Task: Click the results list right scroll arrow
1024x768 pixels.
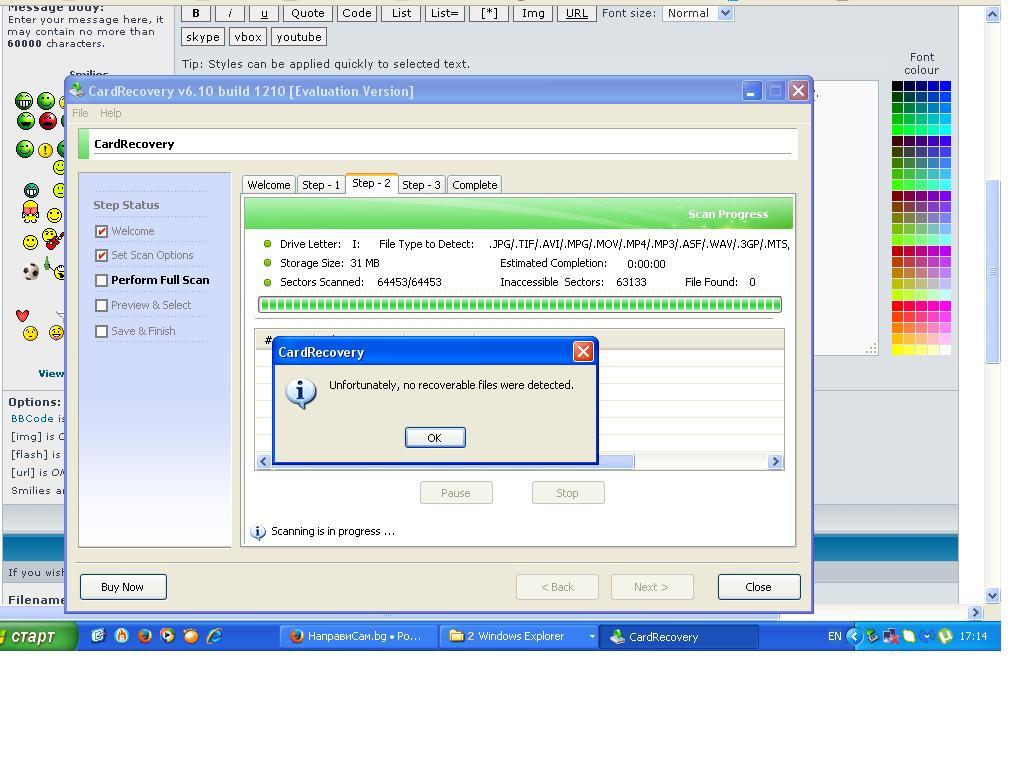Action: click(x=775, y=461)
